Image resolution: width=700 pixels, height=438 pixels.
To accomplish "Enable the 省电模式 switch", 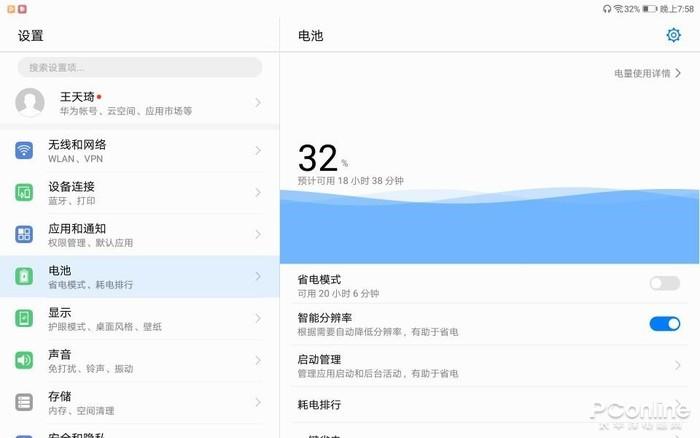I will (664, 284).
